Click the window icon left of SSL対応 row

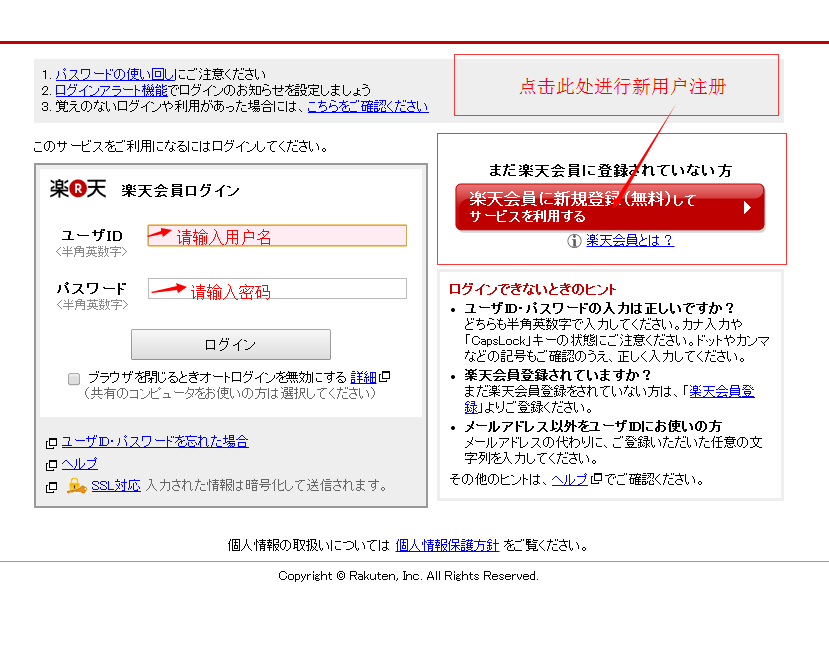pos(51,487)
